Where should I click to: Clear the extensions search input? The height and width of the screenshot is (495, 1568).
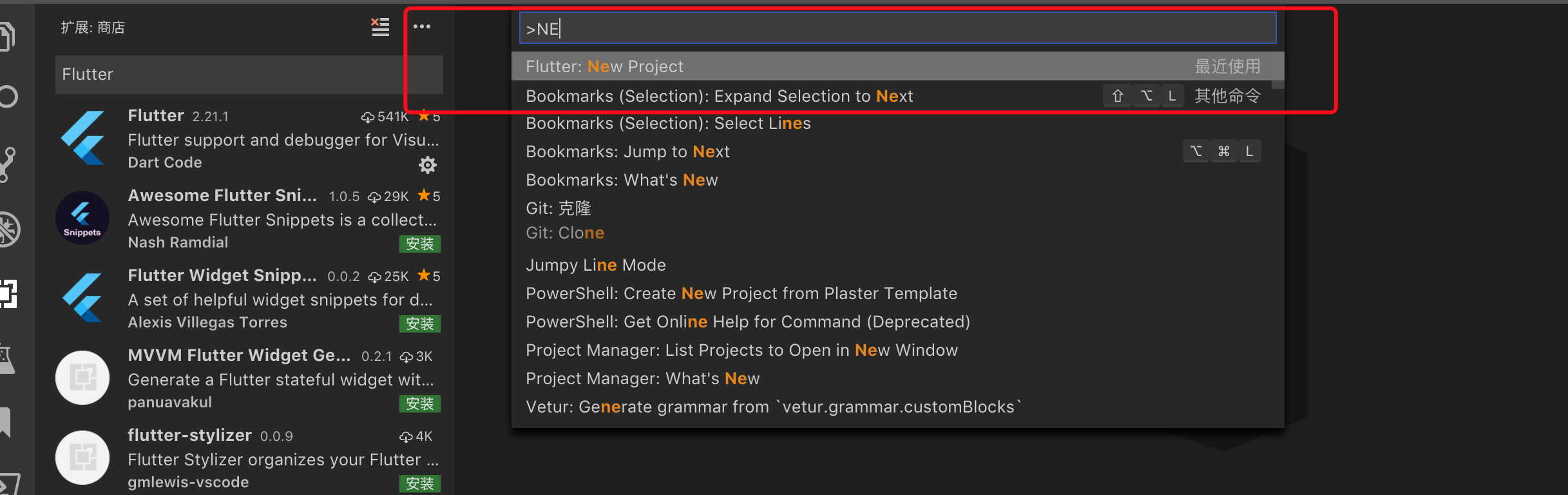pyautogui.click(x=380, y=27)
